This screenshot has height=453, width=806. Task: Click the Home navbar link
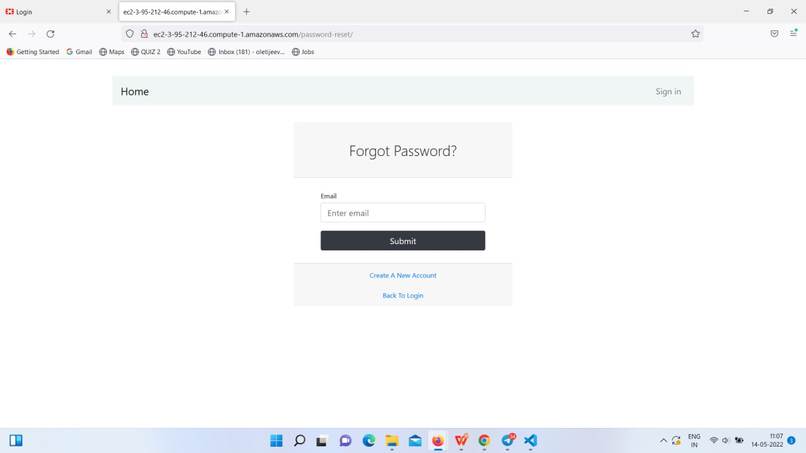coord(135,92)
